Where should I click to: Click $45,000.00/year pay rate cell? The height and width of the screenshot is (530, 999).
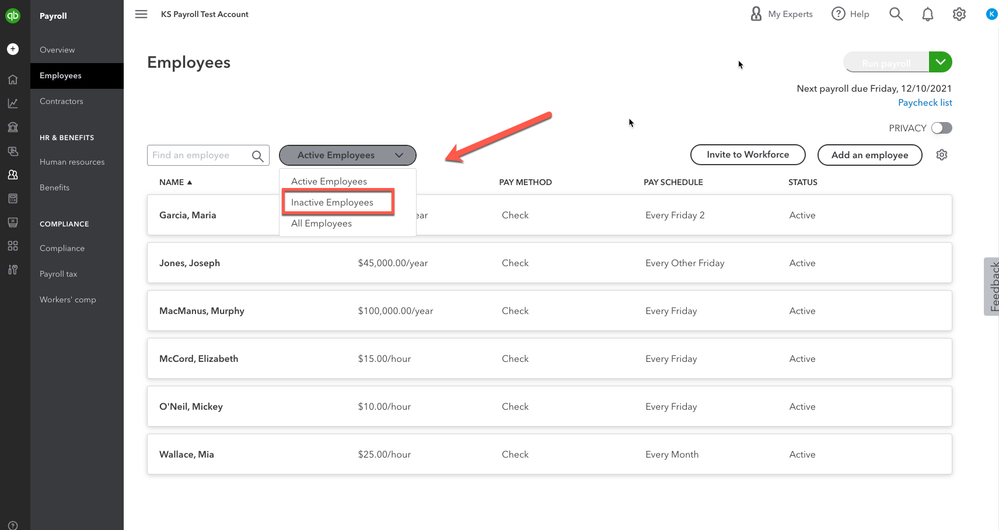392,263
